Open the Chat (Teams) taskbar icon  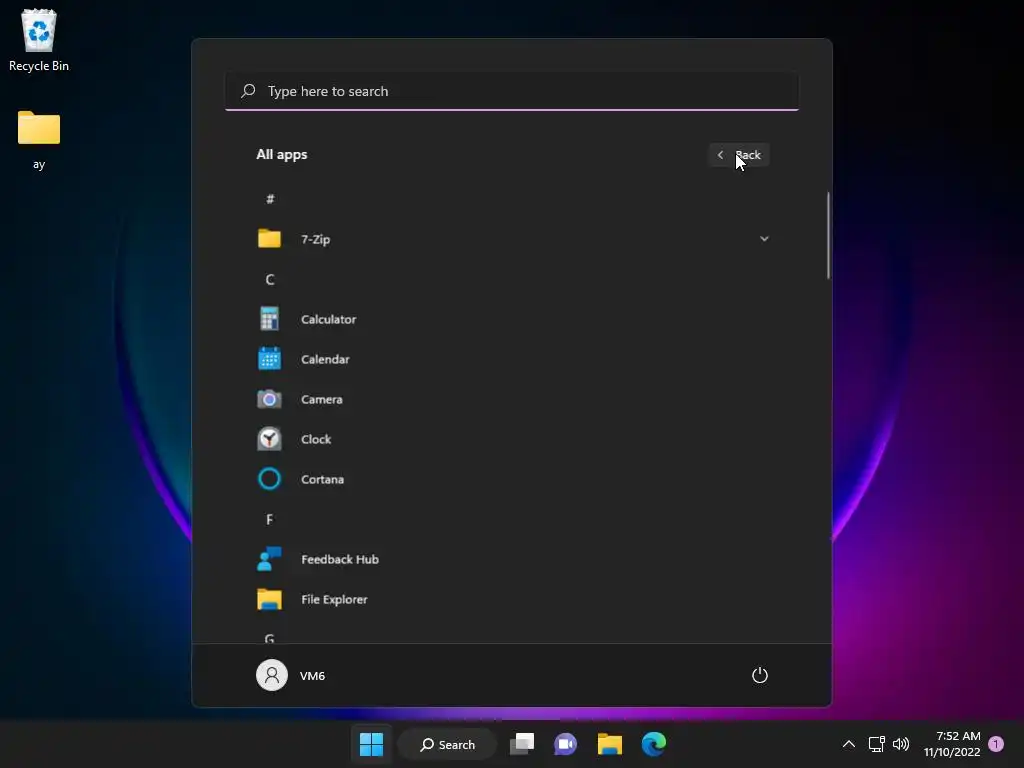pyautogui.click(x=566, y=744)
